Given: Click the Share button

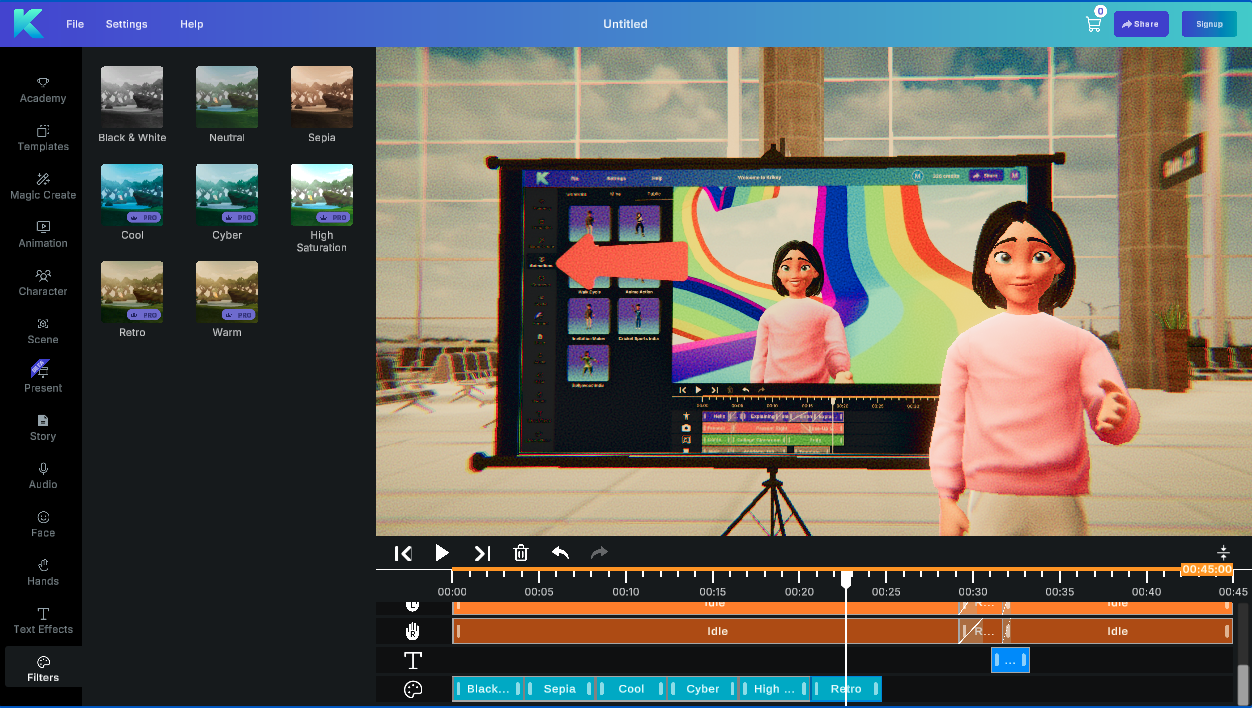Looking at the screenshot, I should tap(1141, 23).
